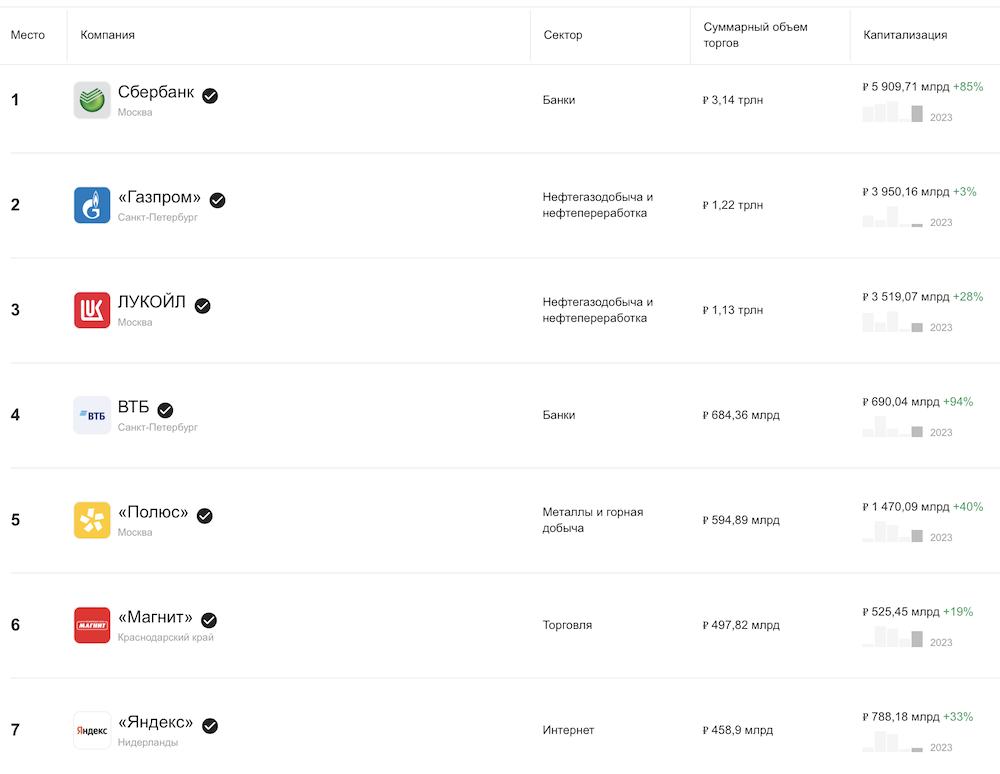Open the «Полюс» company name link
The image size is (1000, 774).
tap(153, 512)
